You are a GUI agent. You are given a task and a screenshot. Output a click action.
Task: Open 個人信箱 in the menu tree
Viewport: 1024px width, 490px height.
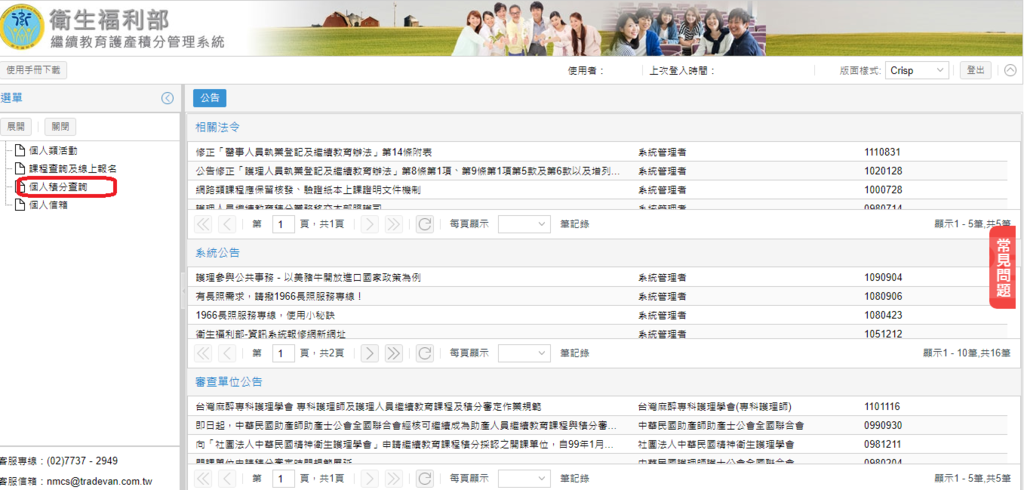tap(48, 205)
